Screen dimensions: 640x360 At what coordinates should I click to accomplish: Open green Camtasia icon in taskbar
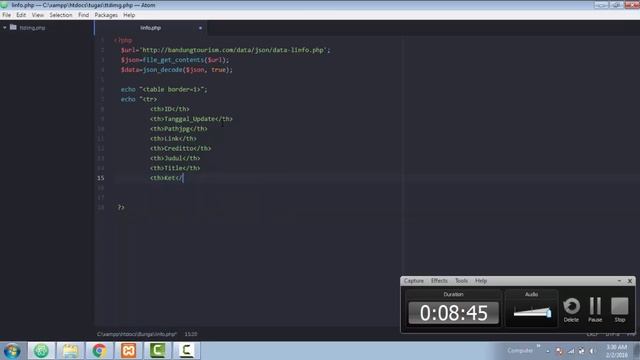(157, 351)
